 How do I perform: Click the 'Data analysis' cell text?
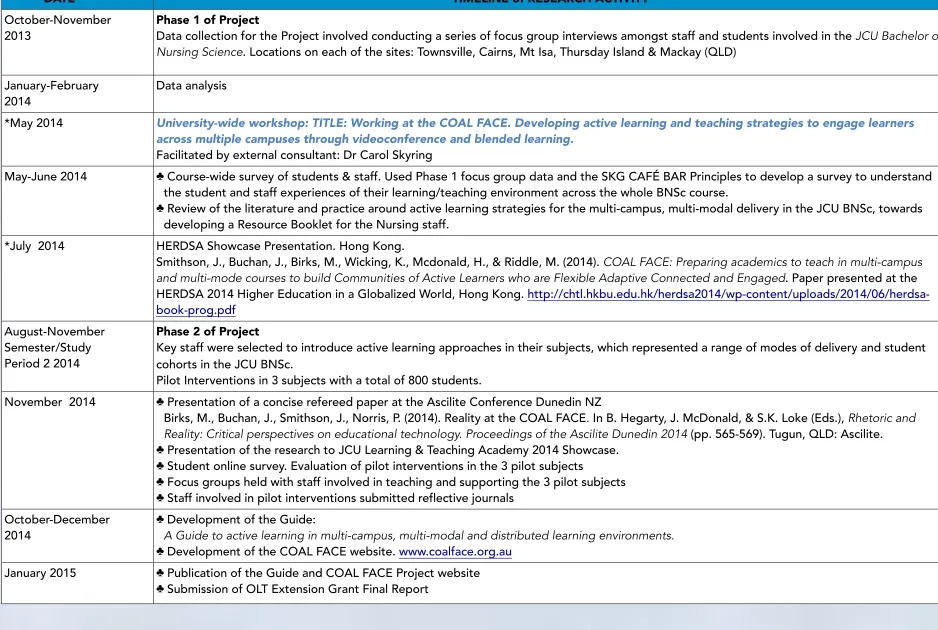[x=191, y=86]
